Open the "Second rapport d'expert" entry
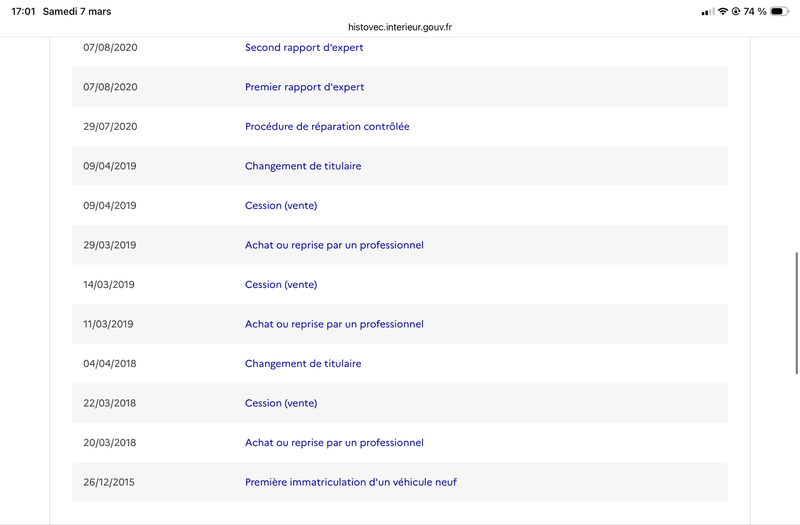The height and width of the screenshot is (525, 800). [x=304, y=47]
